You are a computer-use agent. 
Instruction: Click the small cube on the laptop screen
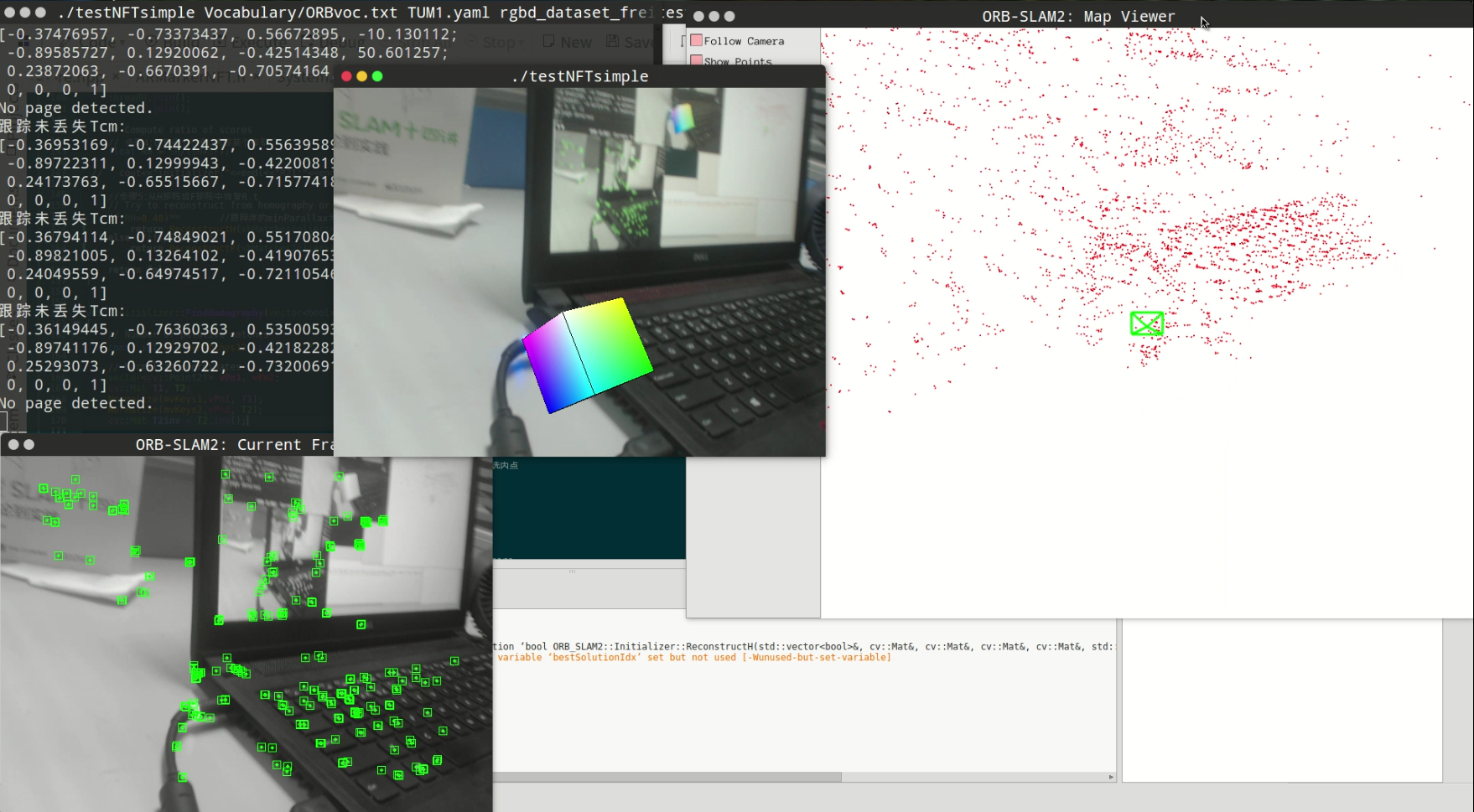point(683,118)
